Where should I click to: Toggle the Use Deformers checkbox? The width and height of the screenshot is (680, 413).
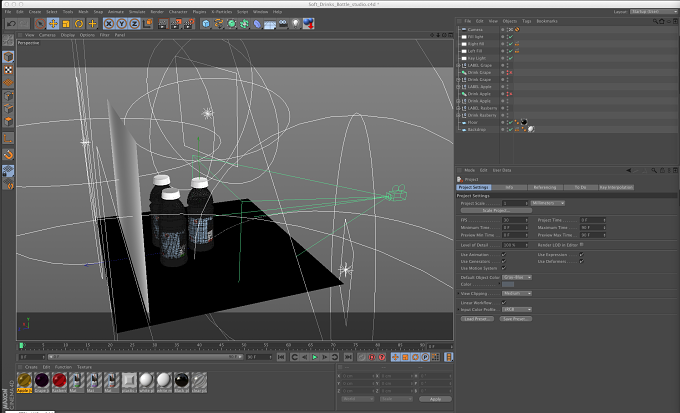(581, 261)
